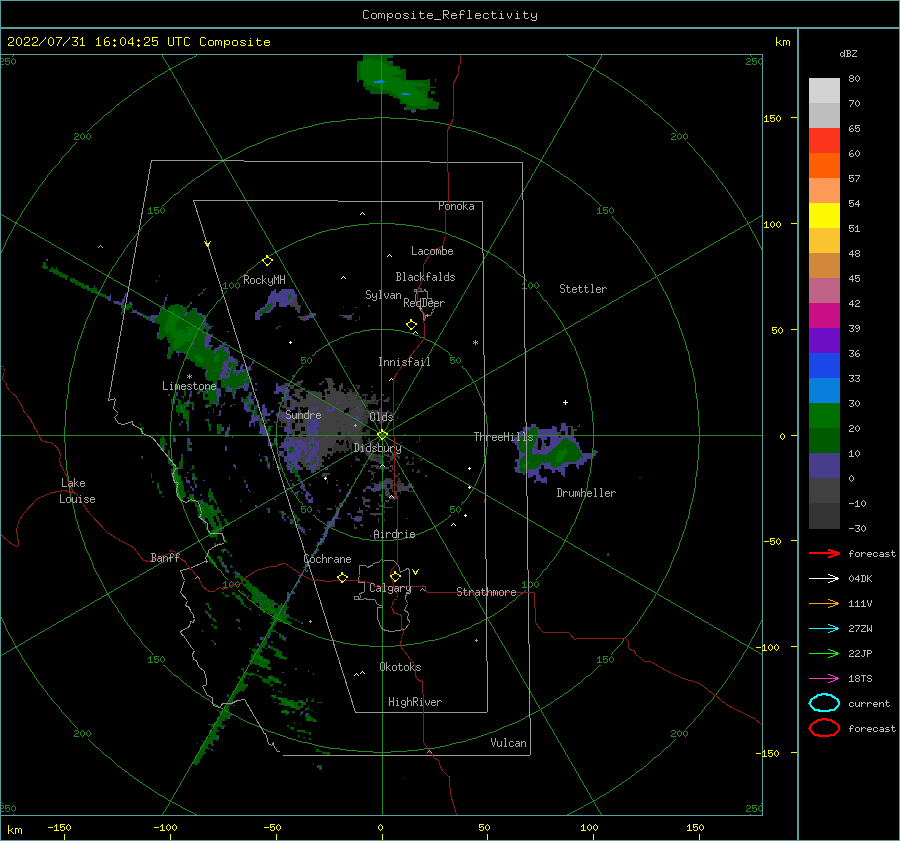Click the Cochrane town label
Screen dimensions: 900x841
(327, 559)
